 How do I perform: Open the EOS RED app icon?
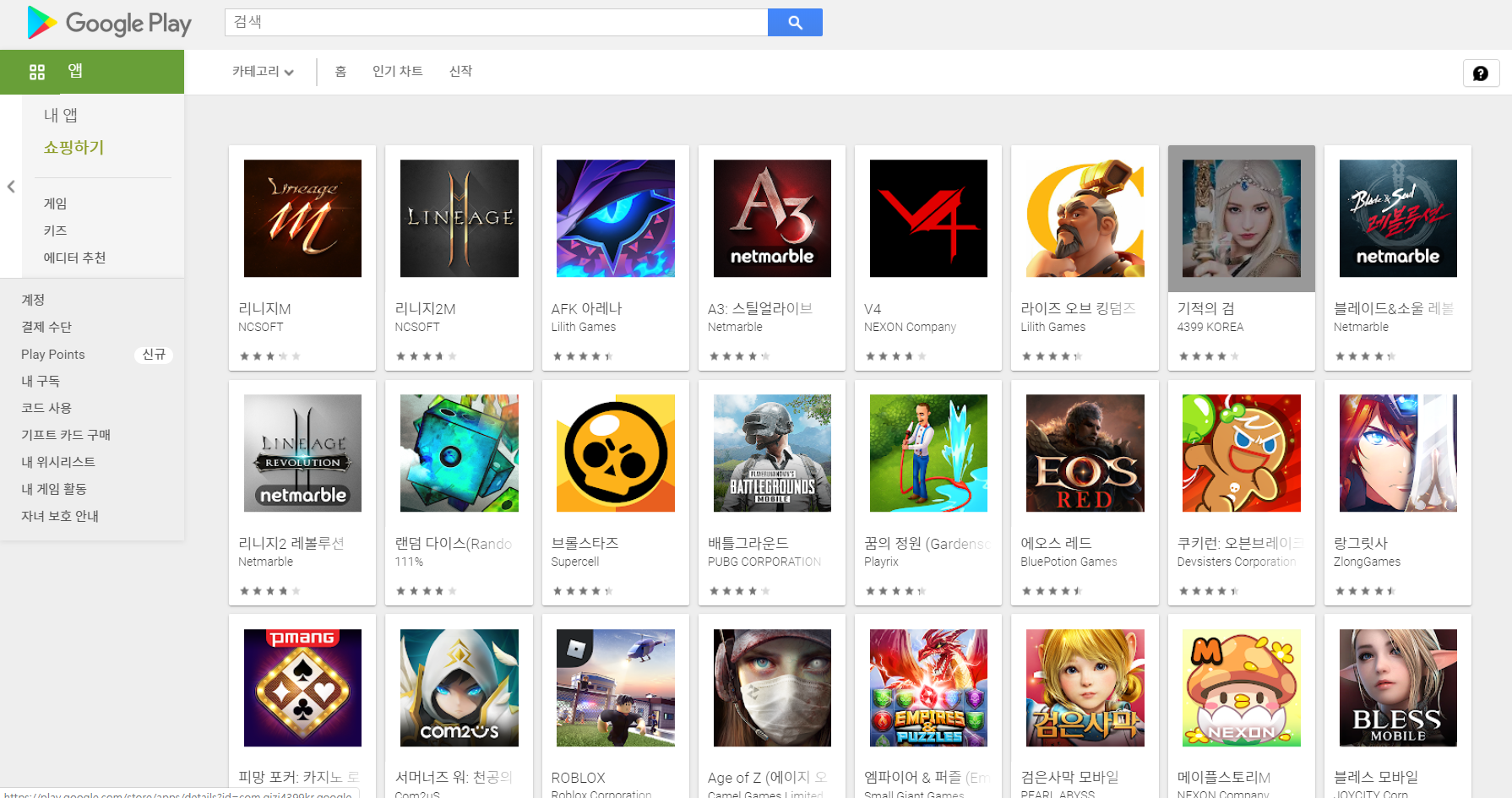coord(1085,453)
